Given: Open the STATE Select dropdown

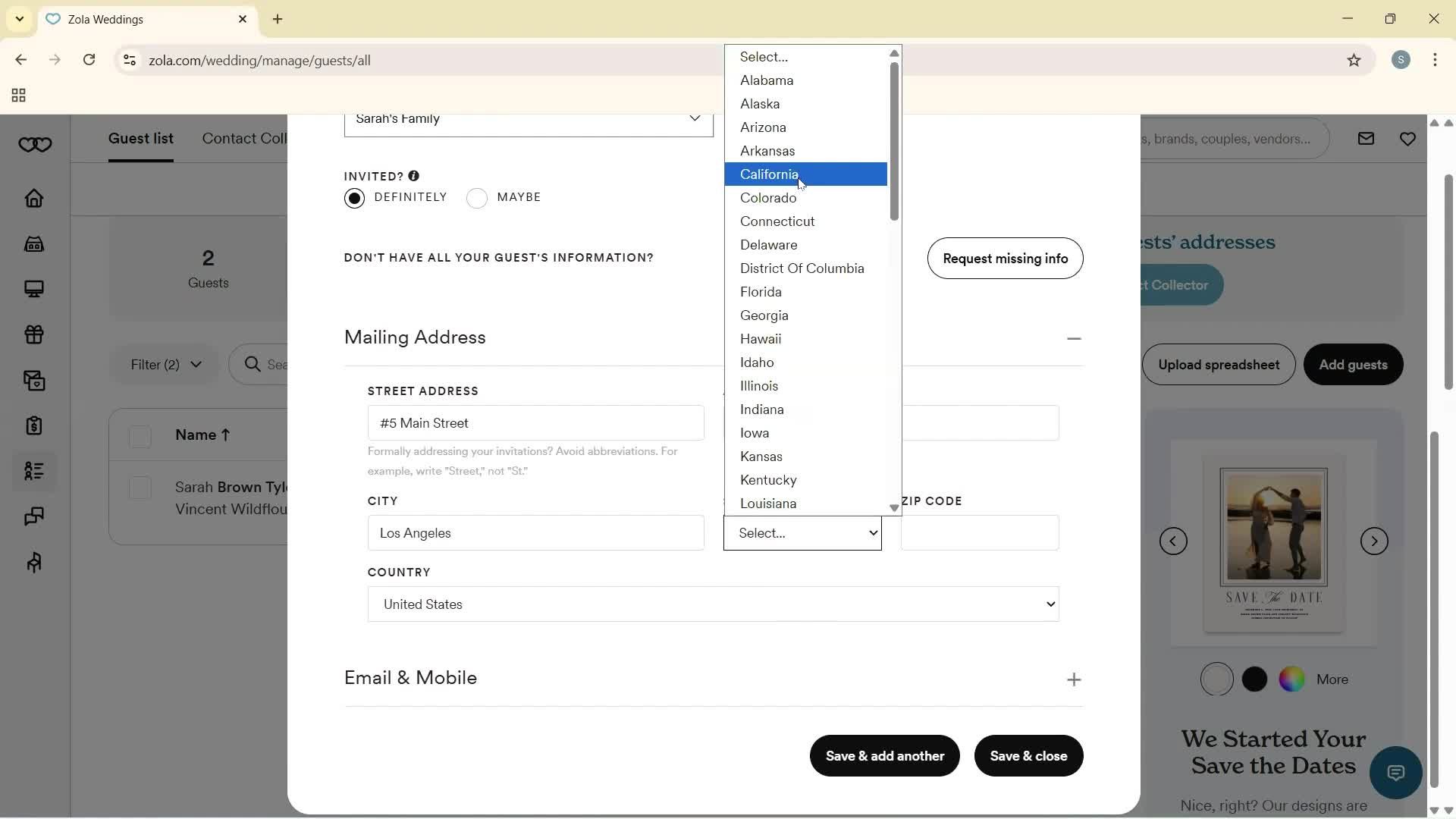Looking at the screenshot, I should tap(803, 533).
